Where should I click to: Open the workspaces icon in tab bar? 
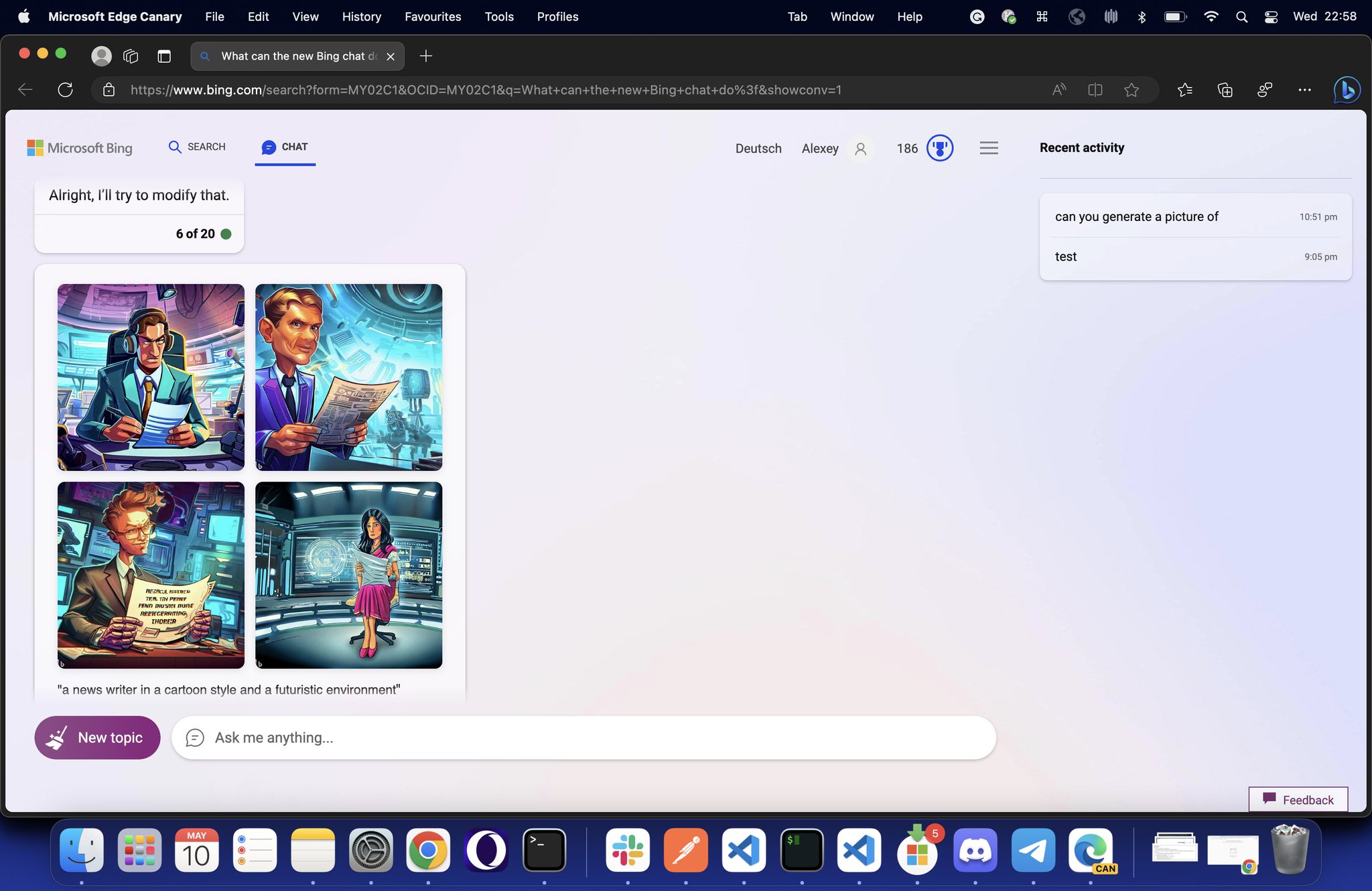point(131,56)
